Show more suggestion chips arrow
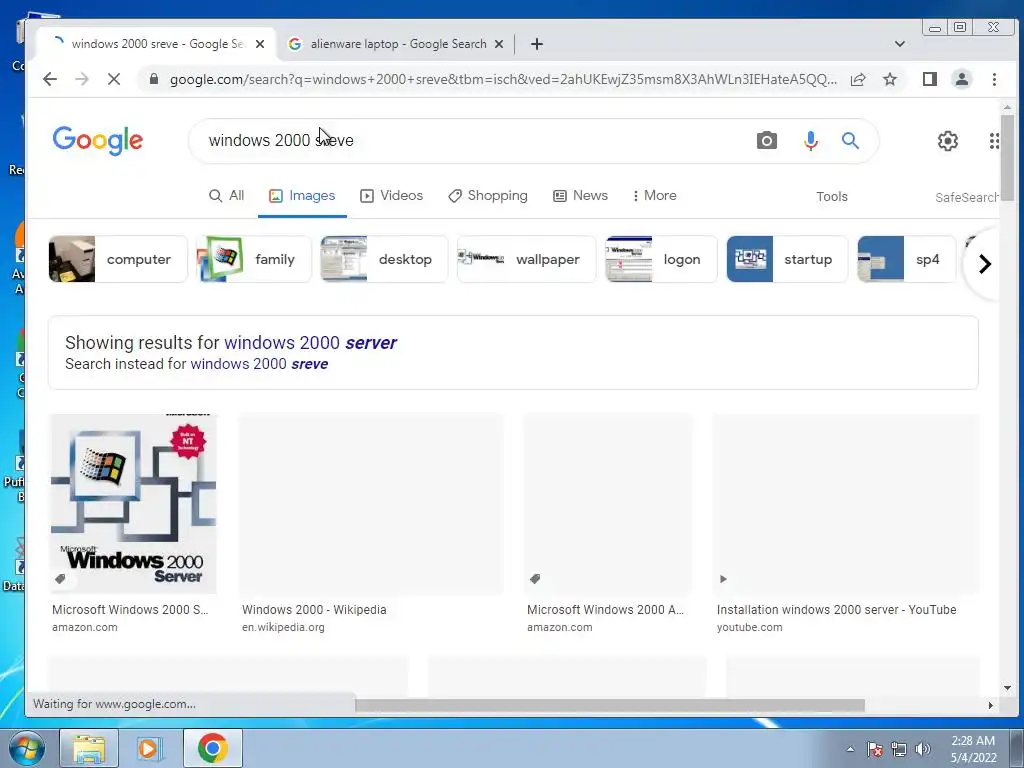Viewport: 1024px width, 768px height. click(985, 264)
